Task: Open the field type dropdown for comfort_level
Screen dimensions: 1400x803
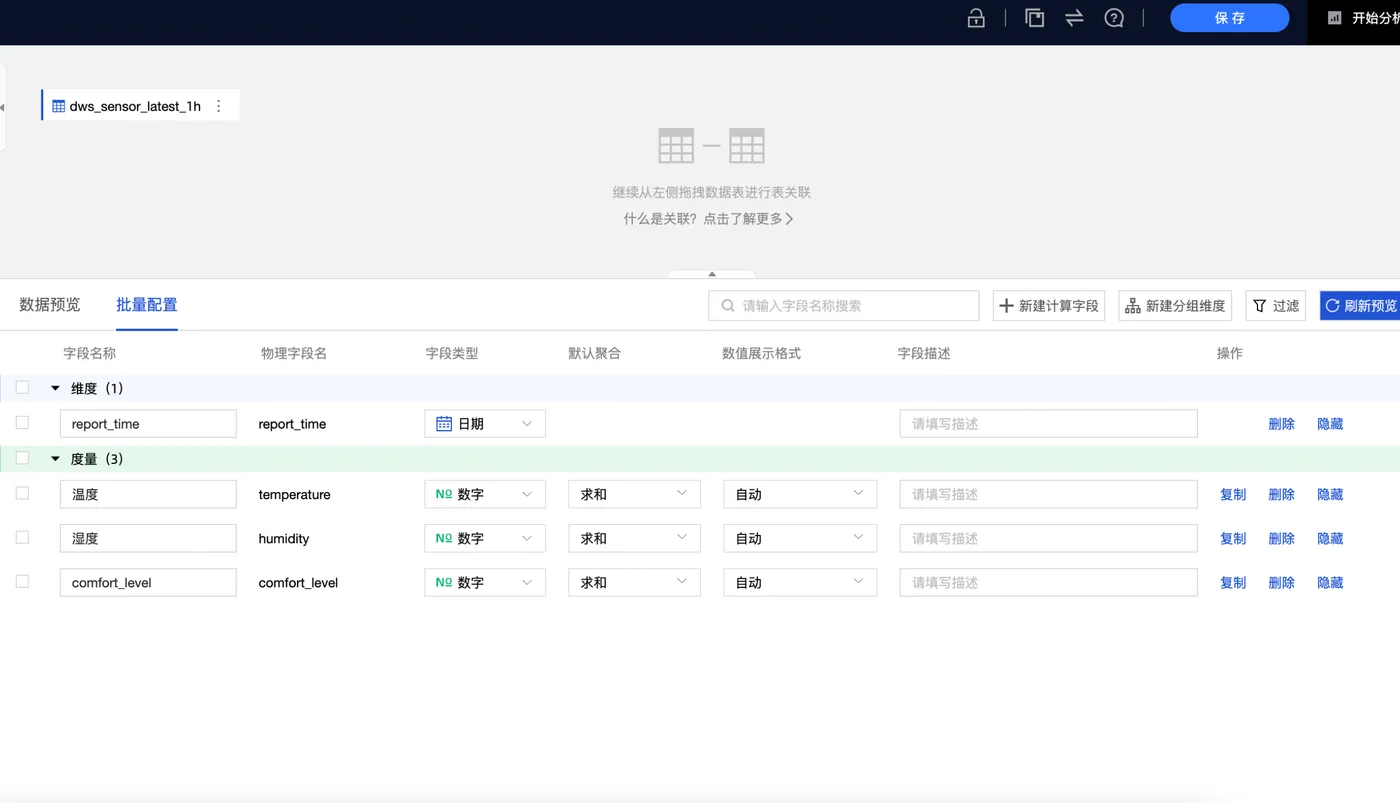Action: pos(485,582)
